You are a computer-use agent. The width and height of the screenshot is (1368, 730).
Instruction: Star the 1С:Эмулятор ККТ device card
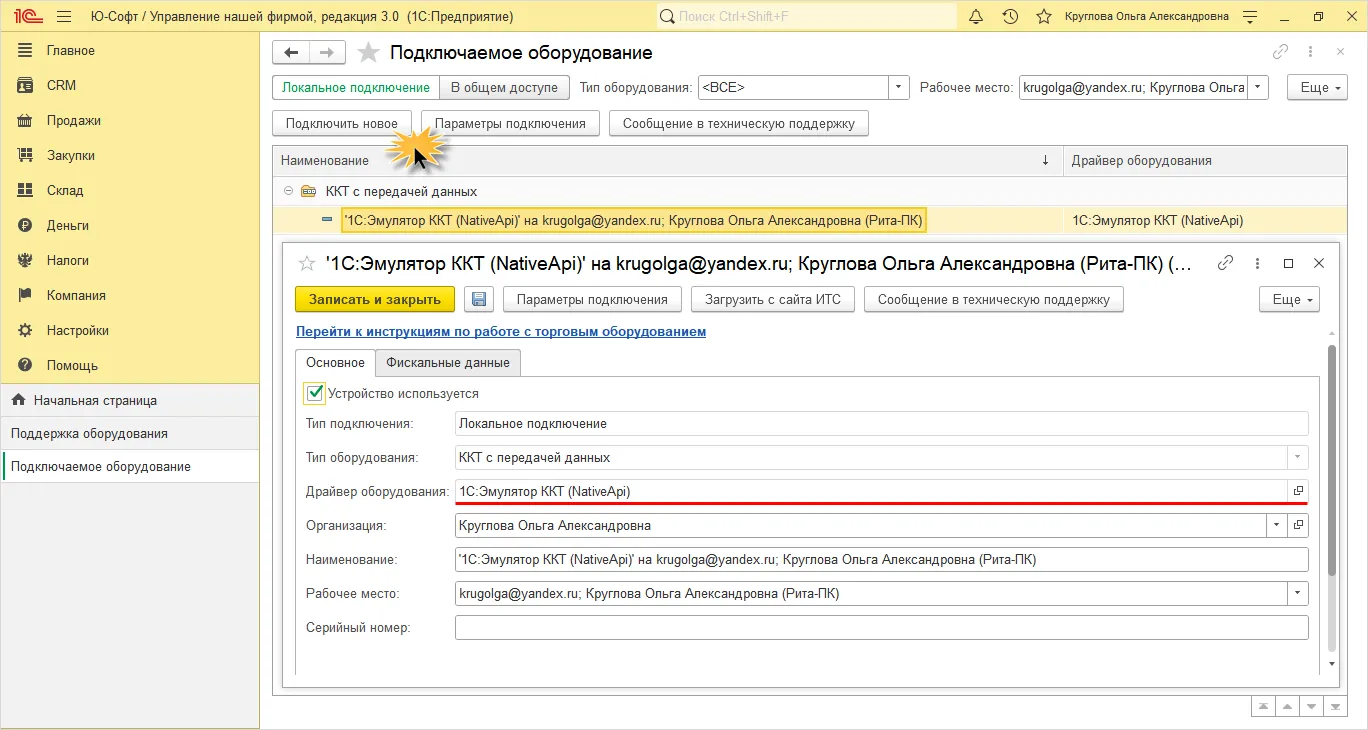(307, 263)
